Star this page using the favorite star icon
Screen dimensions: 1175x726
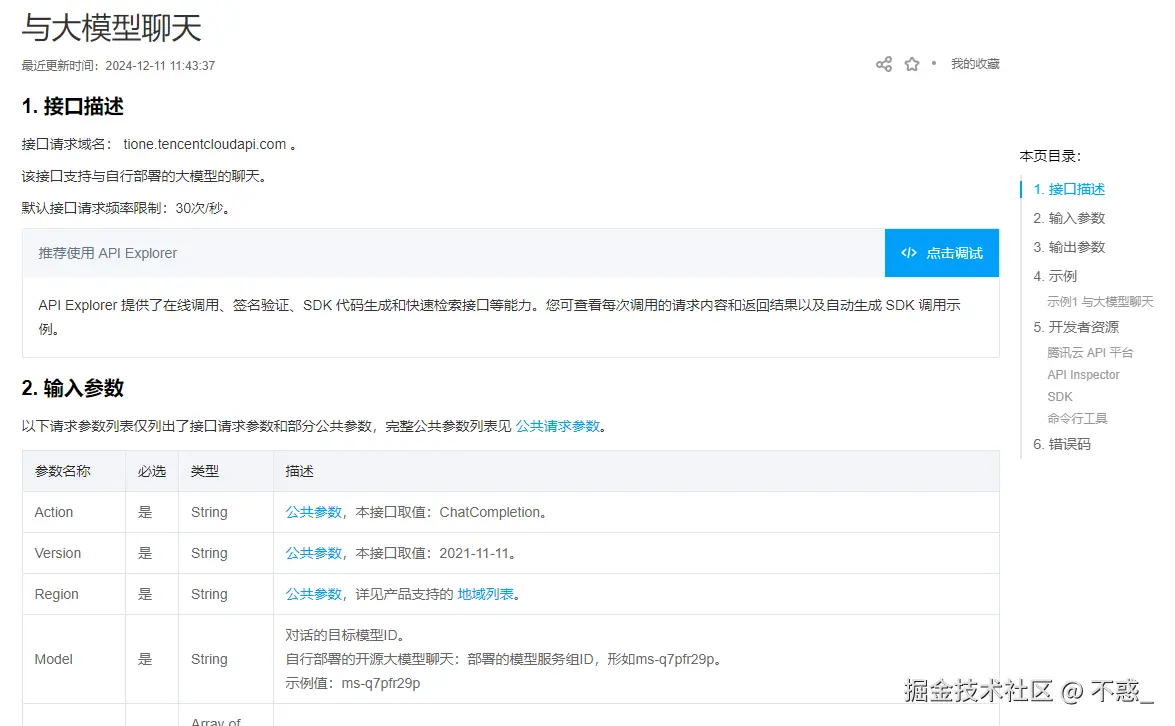(911, 63)
